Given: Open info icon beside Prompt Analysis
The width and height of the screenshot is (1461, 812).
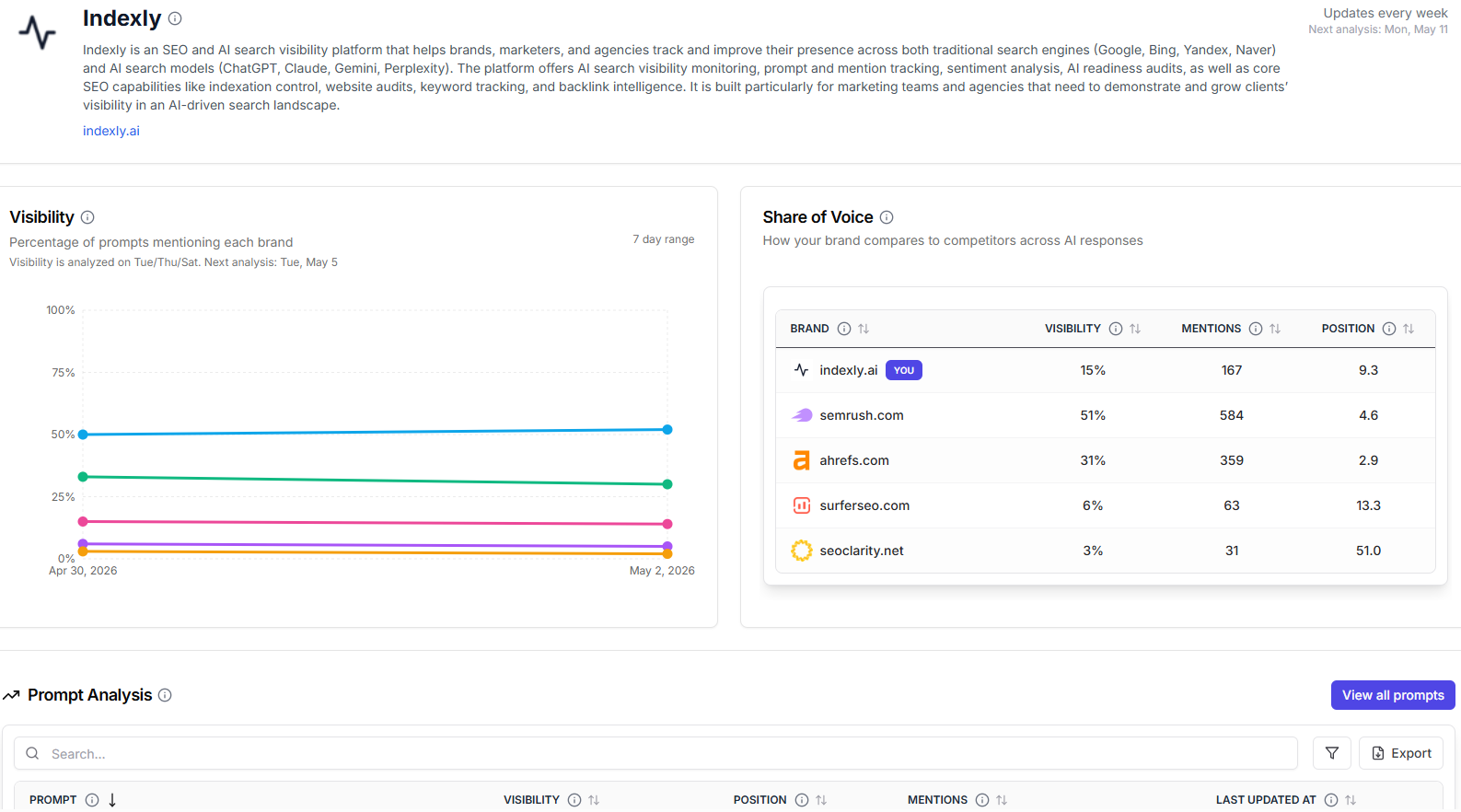Looking at the screenshot, I should pyautogui.click(x=165, y=695).
